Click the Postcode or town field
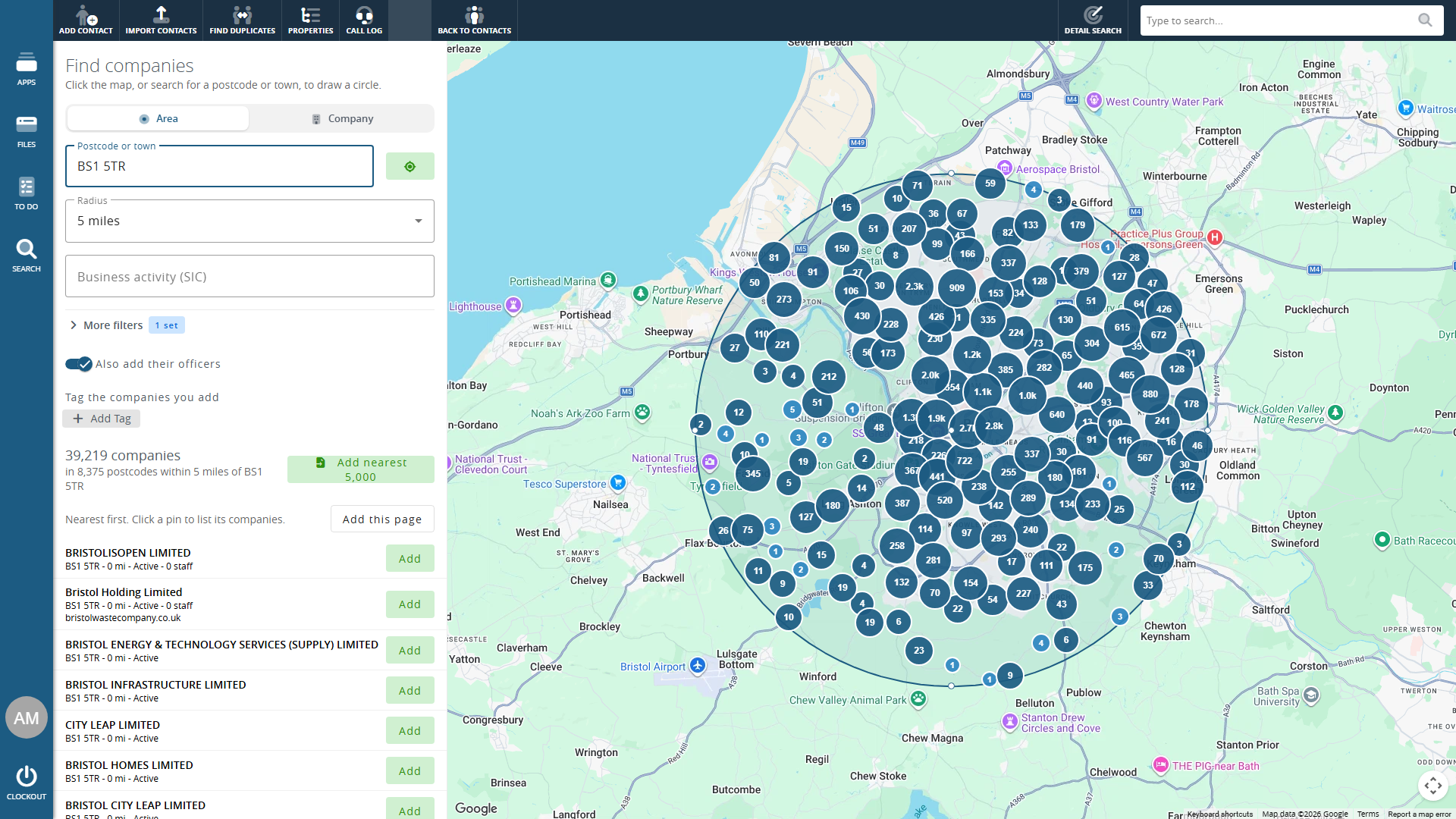 pyautogui.click(x=219, y=166)
